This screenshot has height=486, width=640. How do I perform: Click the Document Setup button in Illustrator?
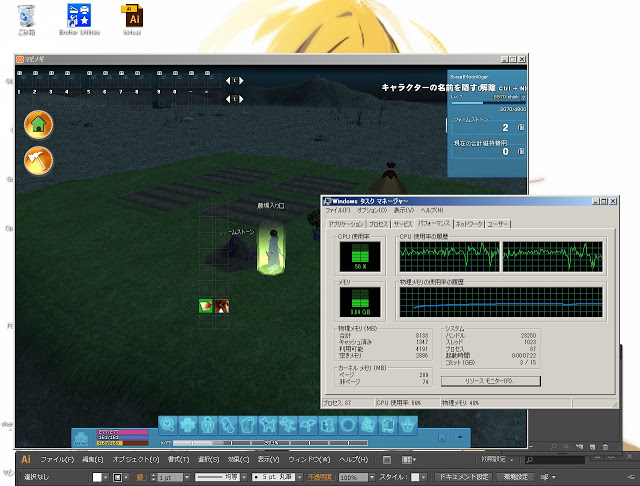click(463, 477)
